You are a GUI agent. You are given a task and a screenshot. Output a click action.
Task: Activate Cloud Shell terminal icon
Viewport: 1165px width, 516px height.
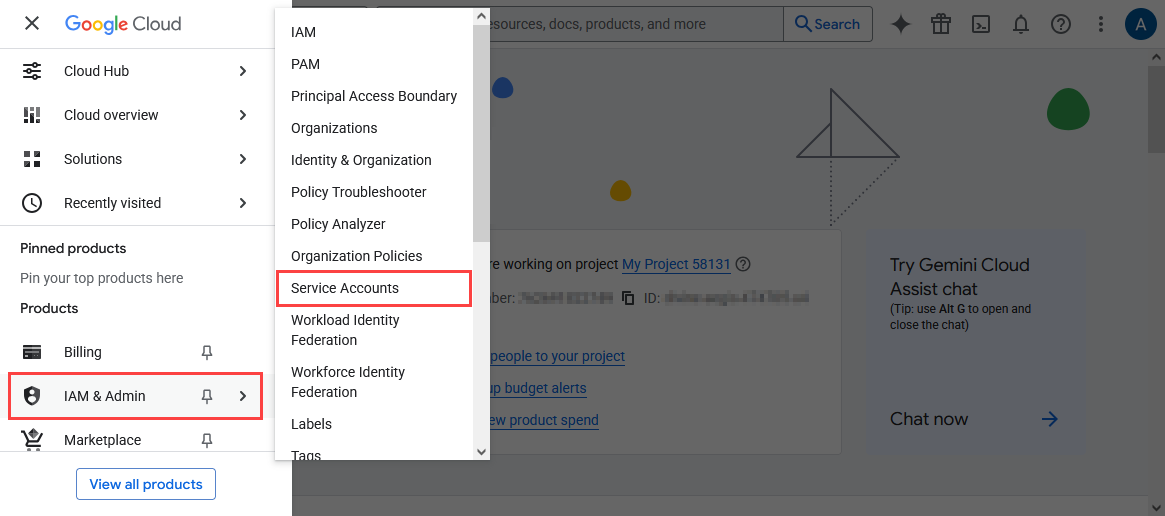click(981, 24)
